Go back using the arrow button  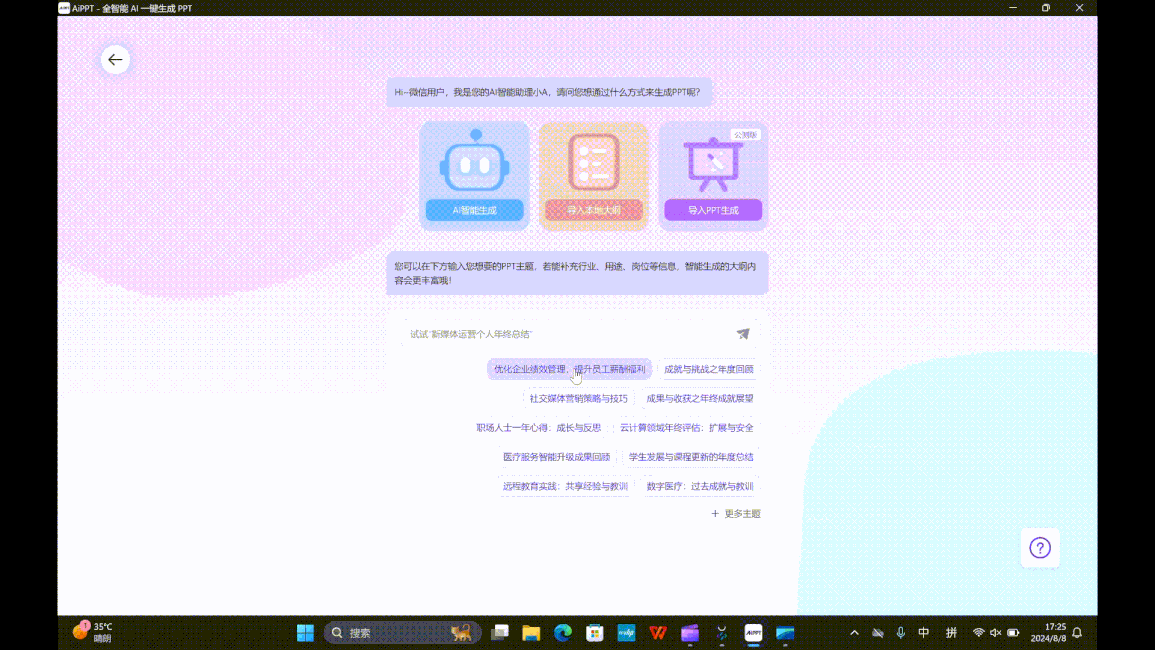click(115, 60)
